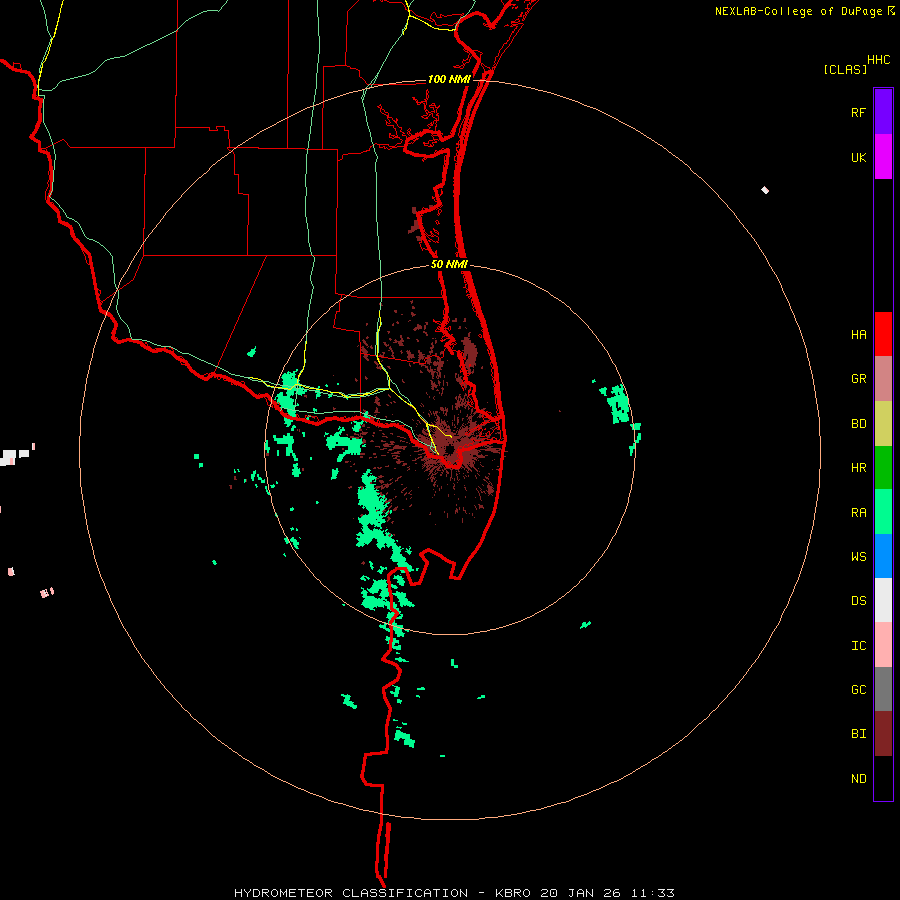
Task: Click the KBRO radar site identifier
Action: click(513, 893)
